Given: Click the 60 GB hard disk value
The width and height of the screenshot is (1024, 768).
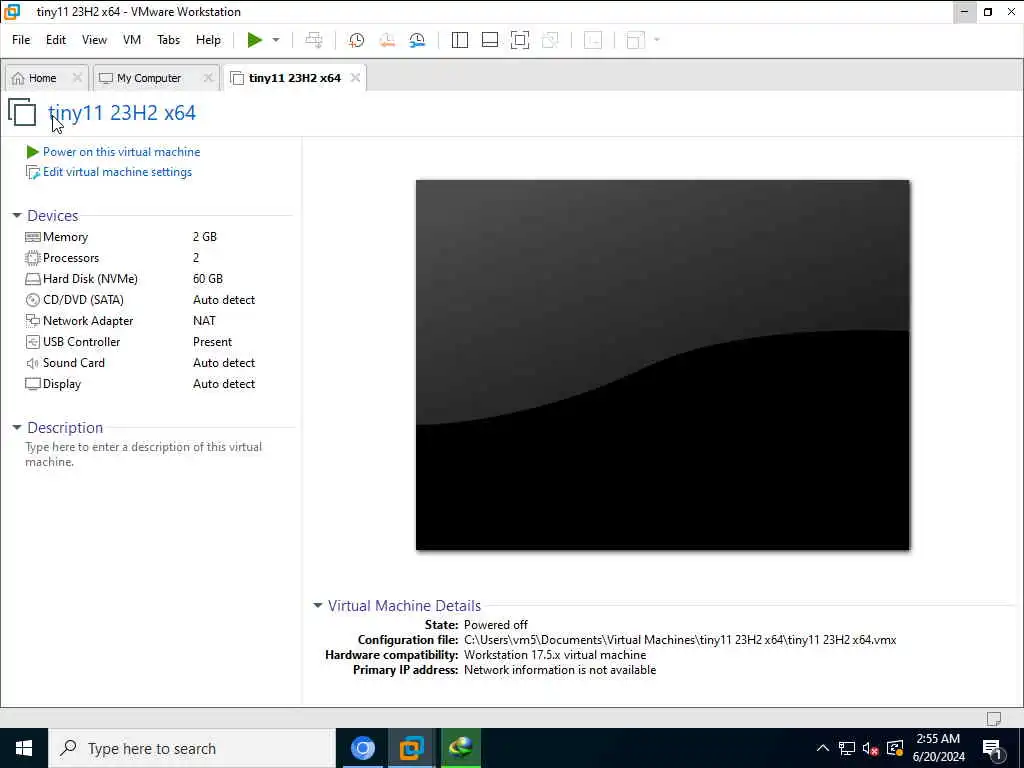Looking at the screenshot, I should [x=208, y=278].
